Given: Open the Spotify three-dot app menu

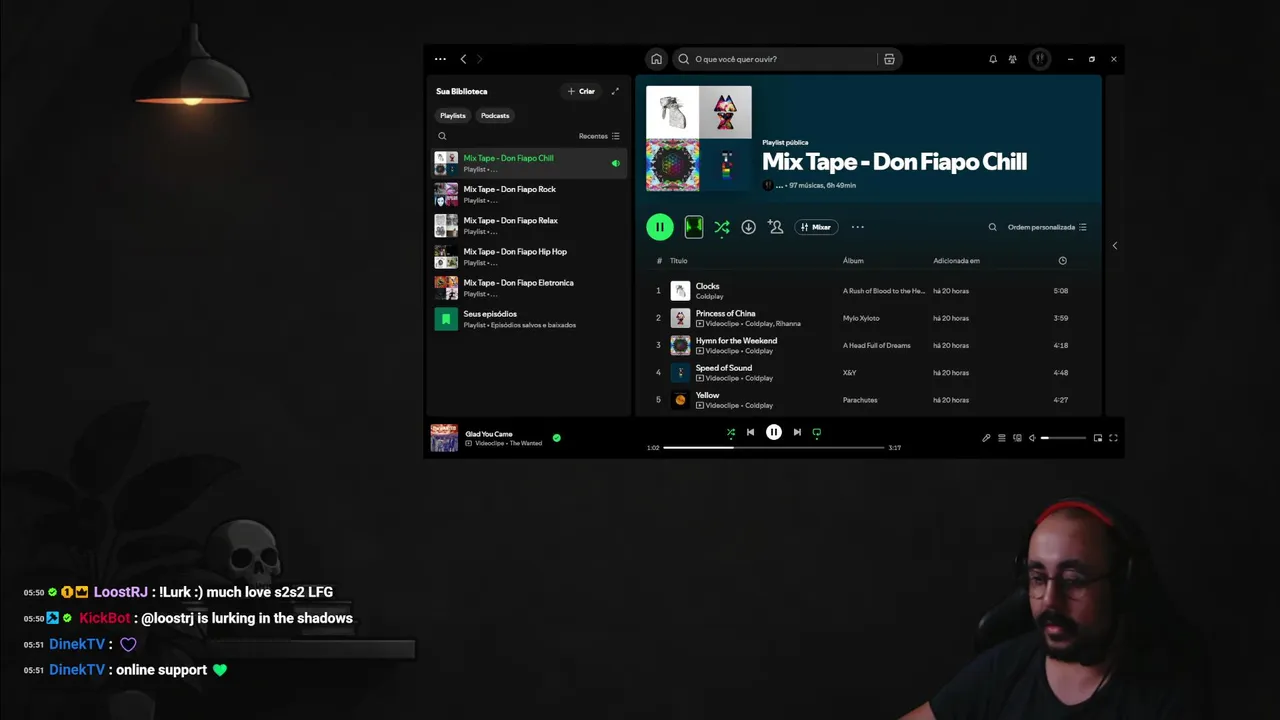Looking at the screenshot, I should tap(440, 59).
